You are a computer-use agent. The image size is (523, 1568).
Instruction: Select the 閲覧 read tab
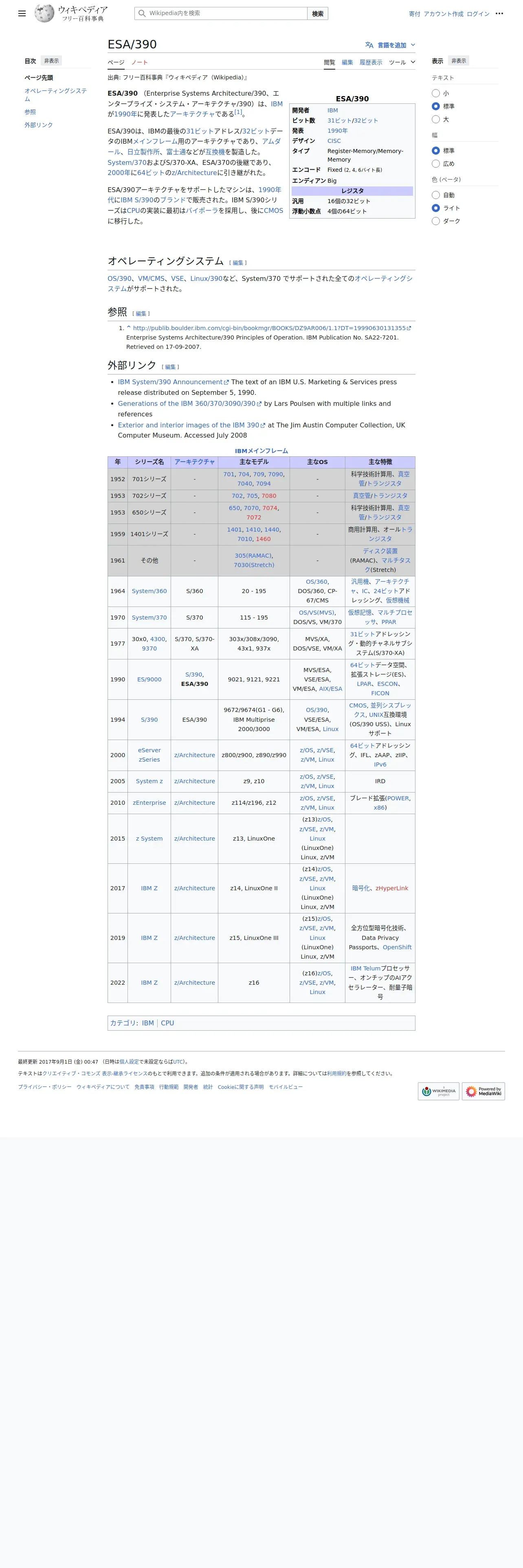pos(330,62)
